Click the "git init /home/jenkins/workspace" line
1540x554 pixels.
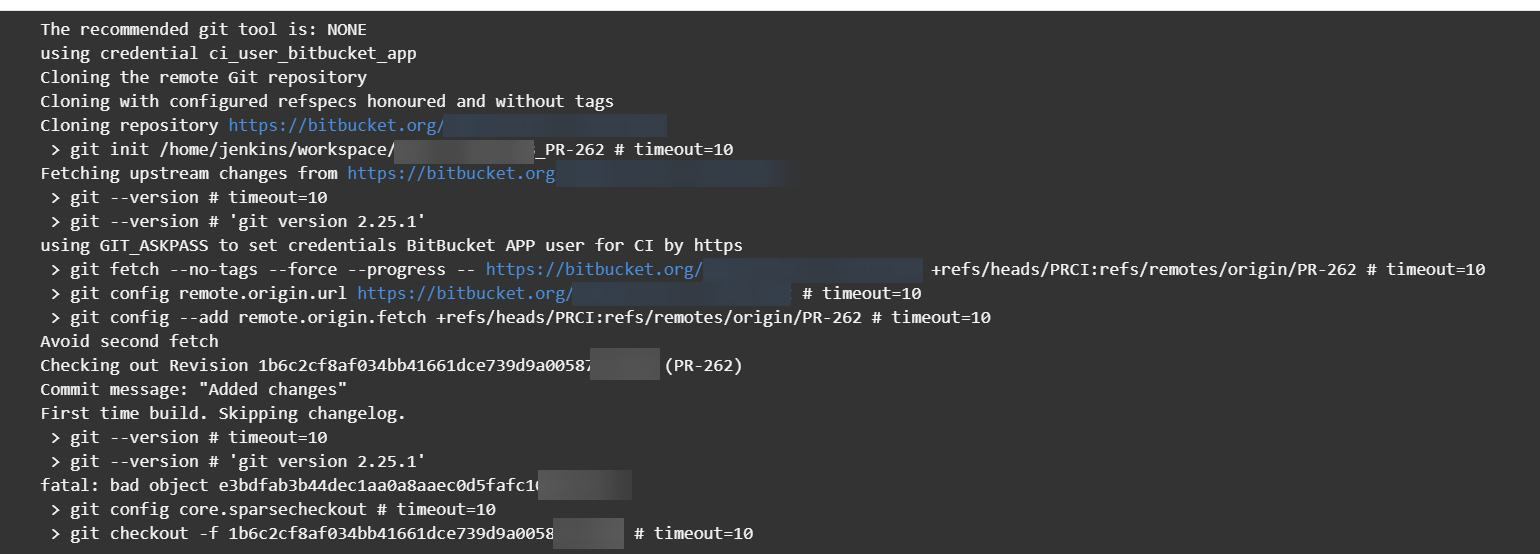click(392, 149)
